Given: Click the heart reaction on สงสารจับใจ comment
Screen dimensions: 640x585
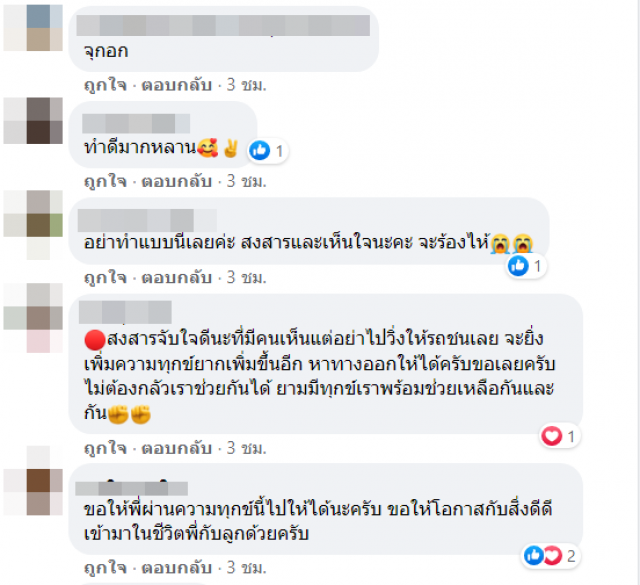Looking at the screenshot, I should point(551,436).
